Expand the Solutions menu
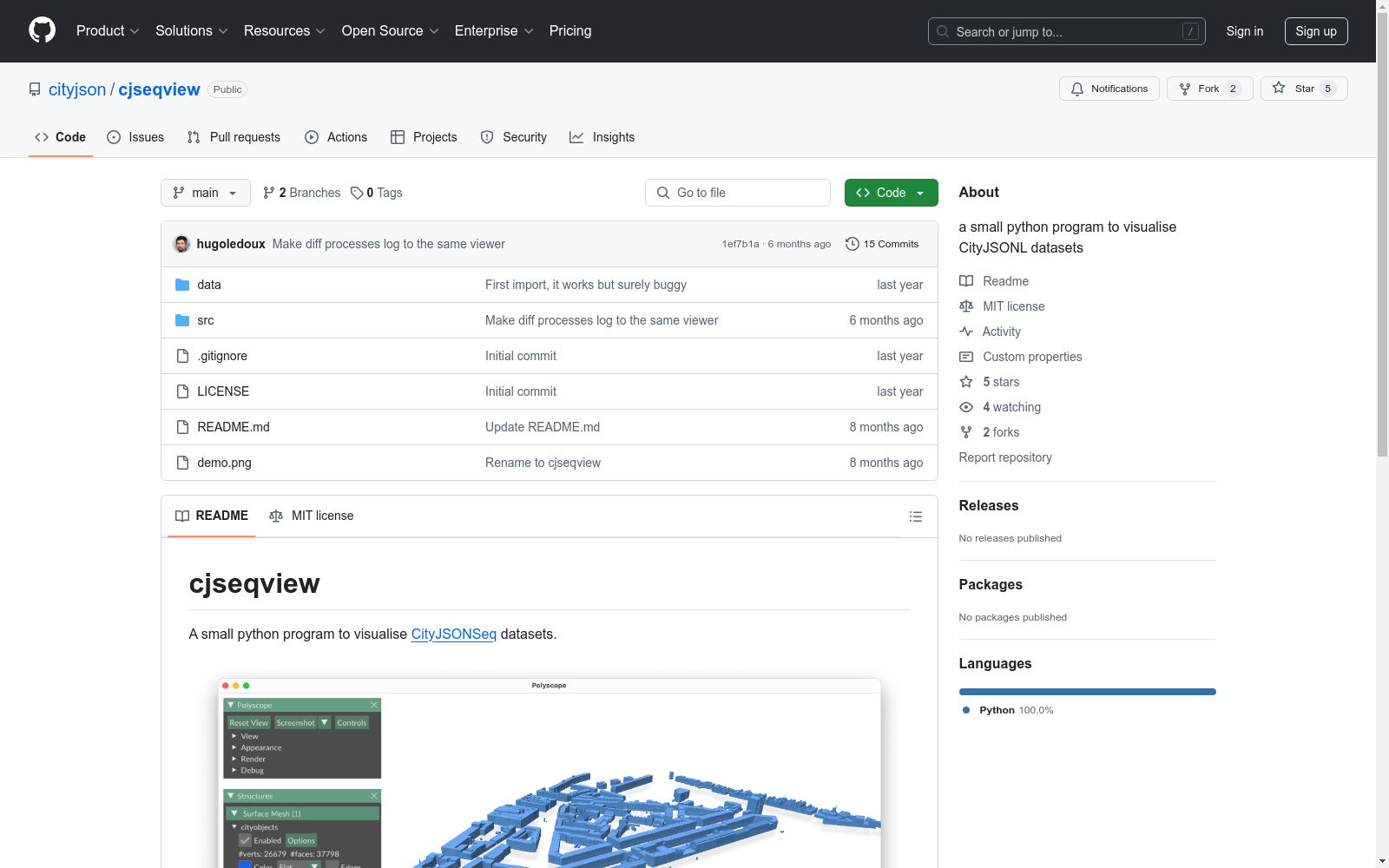The image size is (1389, 868). [x=192, y=31]
